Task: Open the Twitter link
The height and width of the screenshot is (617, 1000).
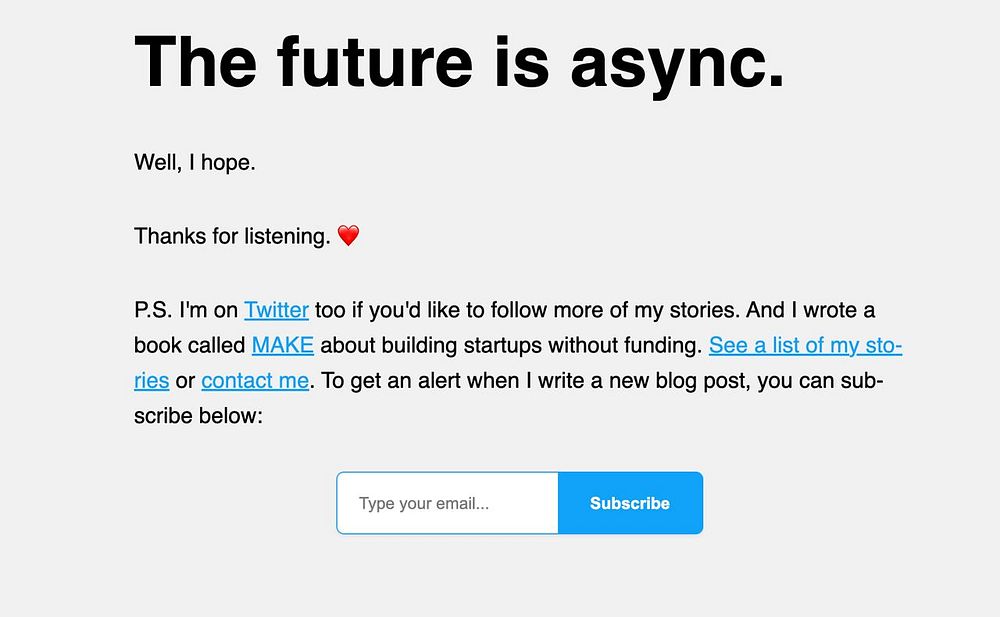Action: 276,310
